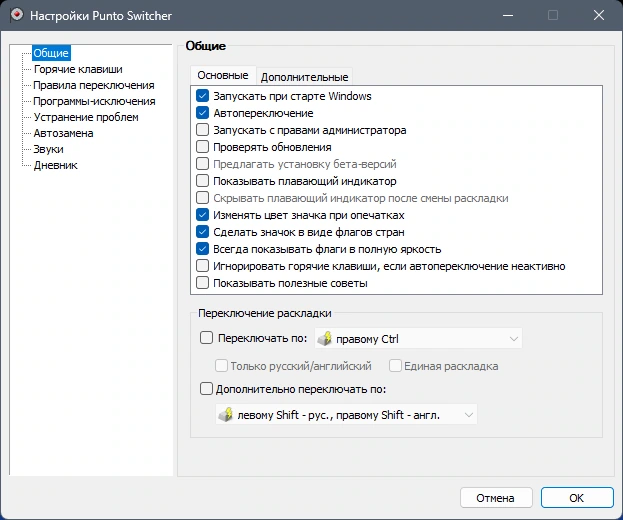Image resolution: width=623 pixels, height=520 pixels.
Task: Toggle the Автопереключение checkbox
Action: pos(202,113)
